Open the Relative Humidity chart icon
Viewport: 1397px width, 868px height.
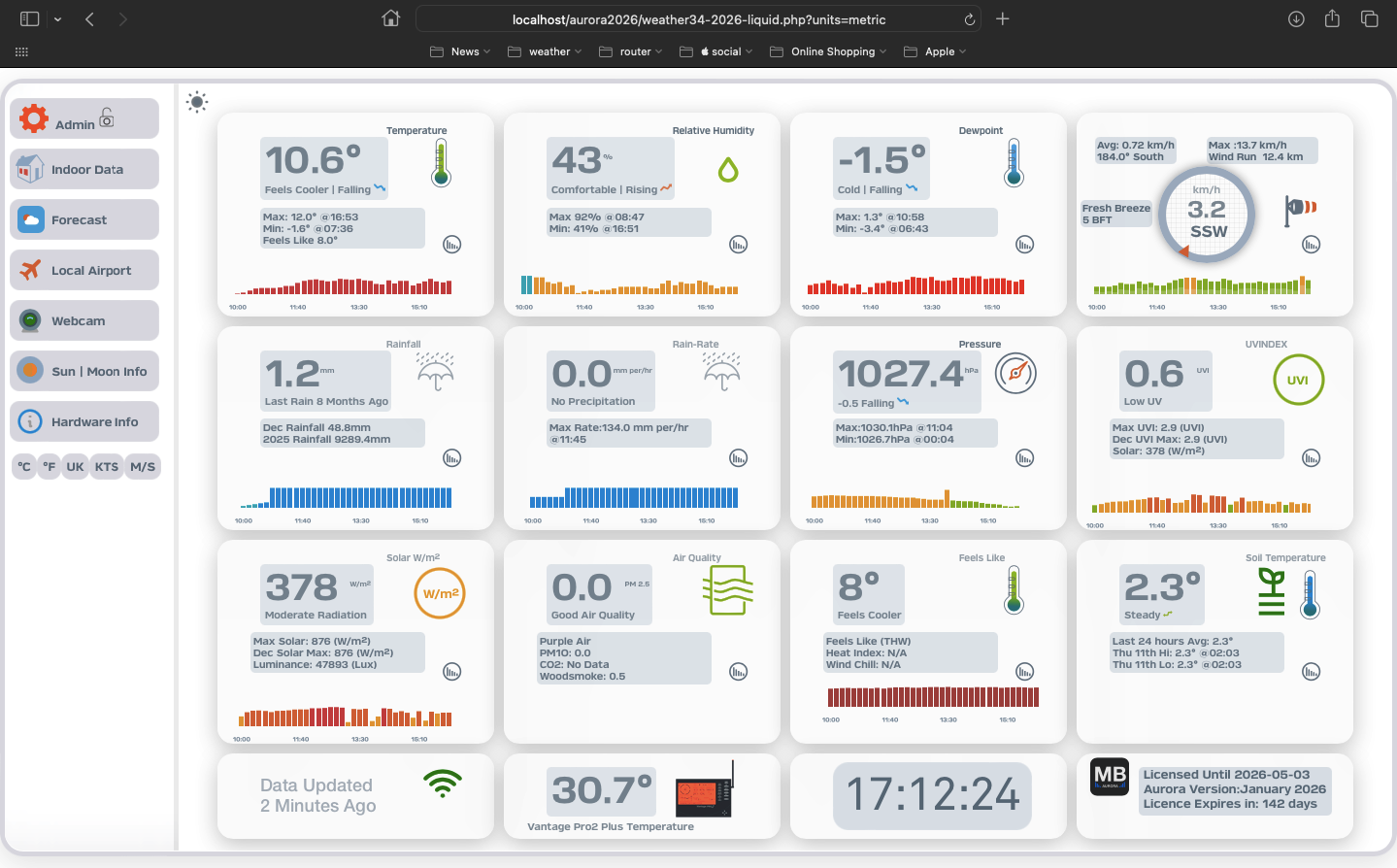click(738, 245)
